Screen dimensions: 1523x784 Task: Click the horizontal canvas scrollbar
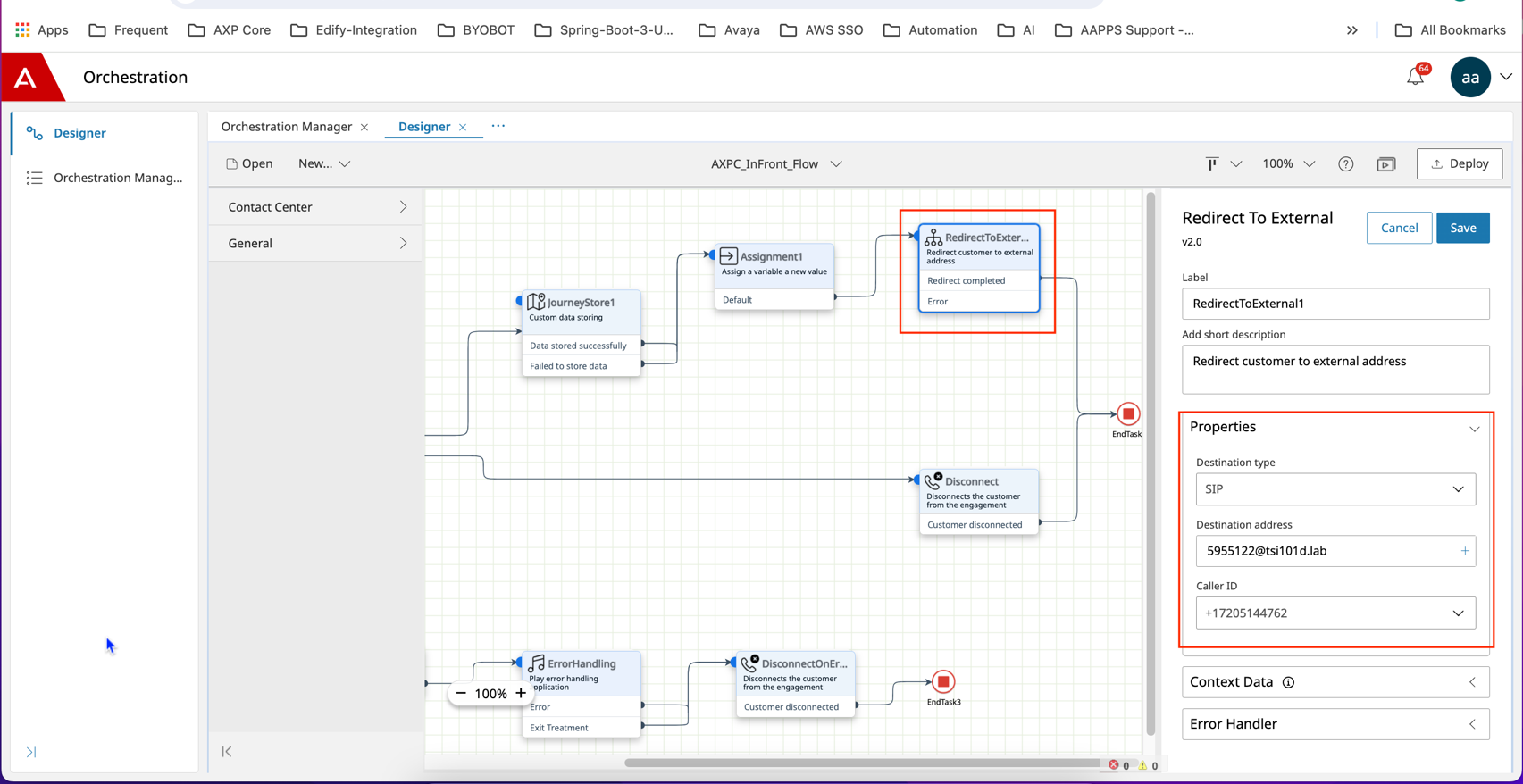[862, 763]
